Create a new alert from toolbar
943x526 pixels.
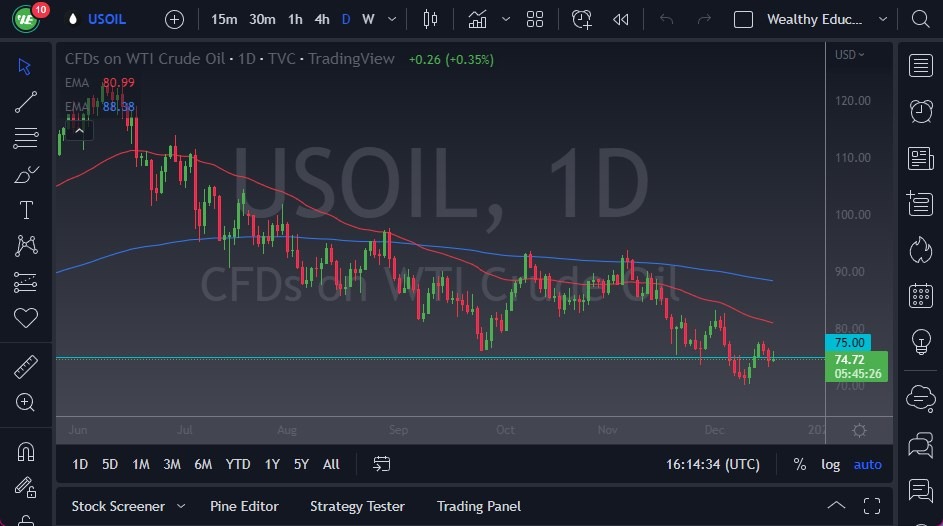(582, 20)
